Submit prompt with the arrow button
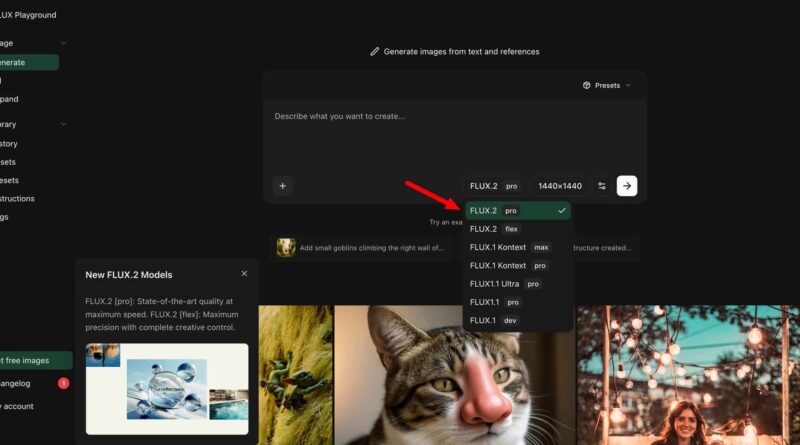 pyautogui.click(x=627, y=186)
